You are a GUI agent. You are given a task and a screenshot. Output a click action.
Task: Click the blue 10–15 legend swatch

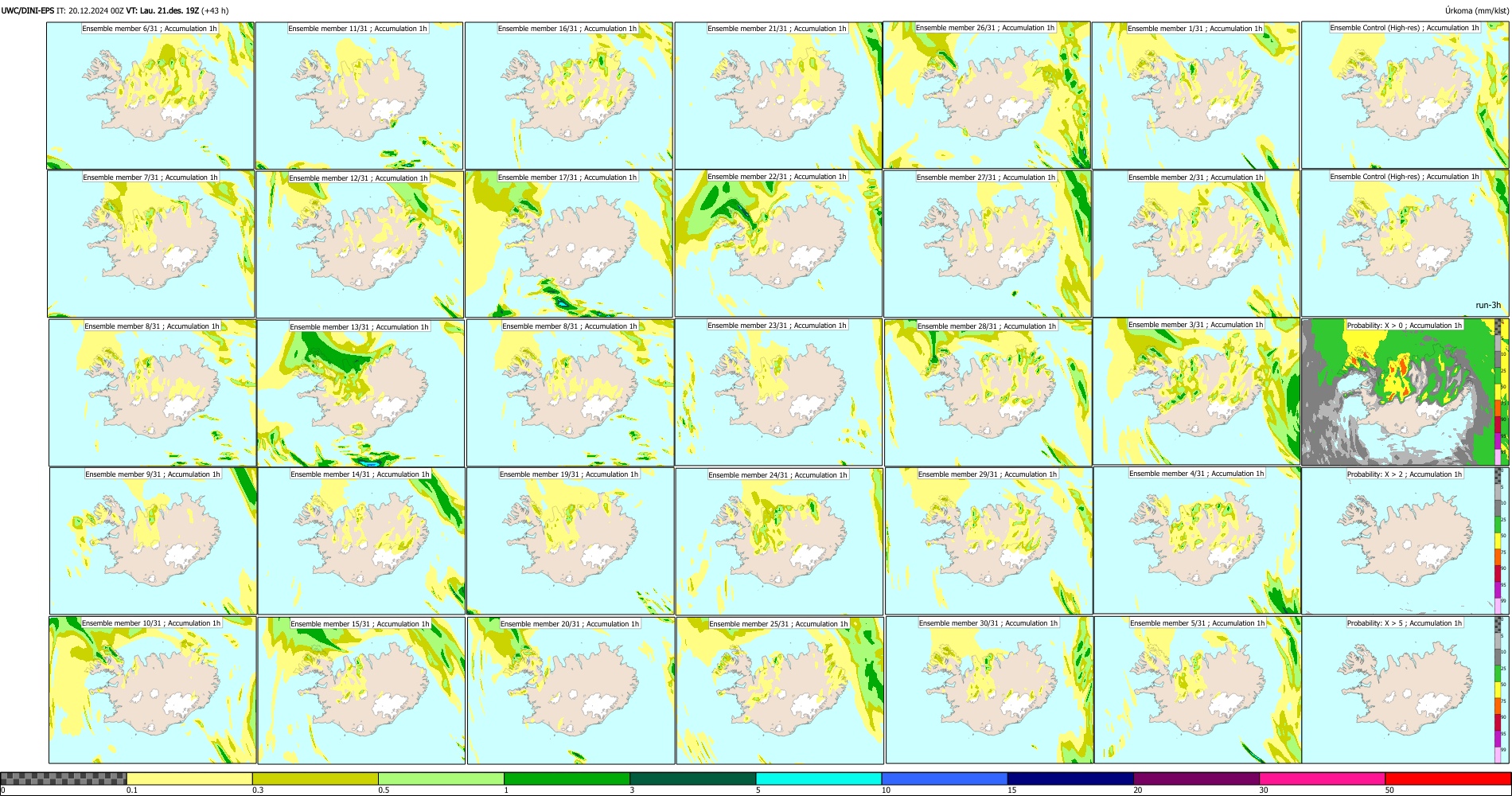tap(945, 778)
